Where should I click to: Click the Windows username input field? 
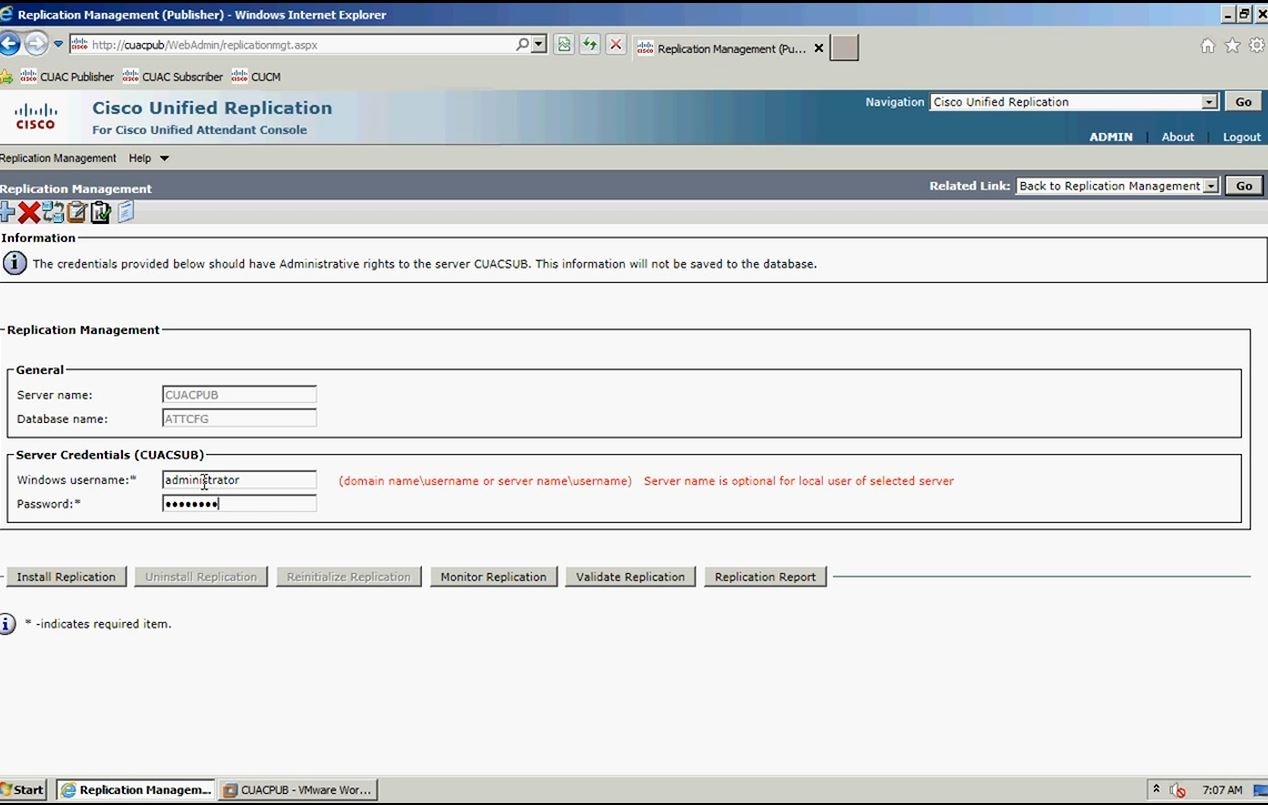point(239,480)
